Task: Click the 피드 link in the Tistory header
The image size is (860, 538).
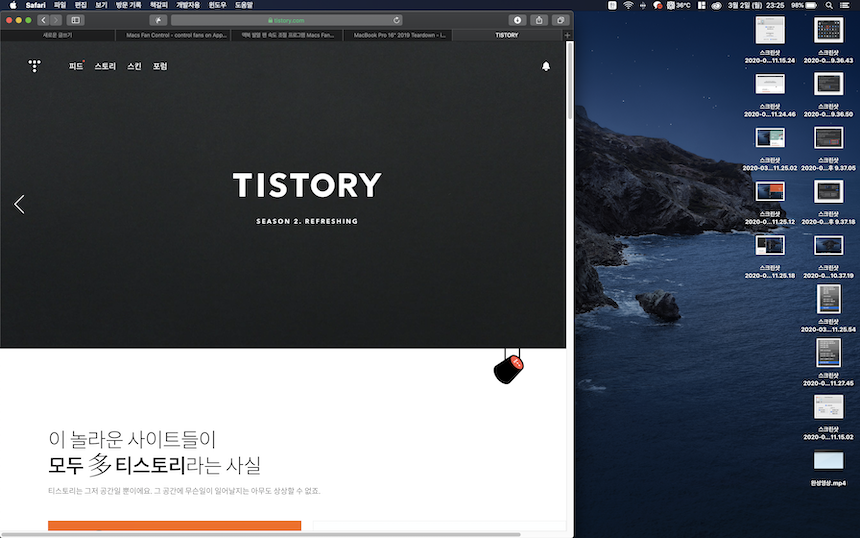Action: pos(76,66)
